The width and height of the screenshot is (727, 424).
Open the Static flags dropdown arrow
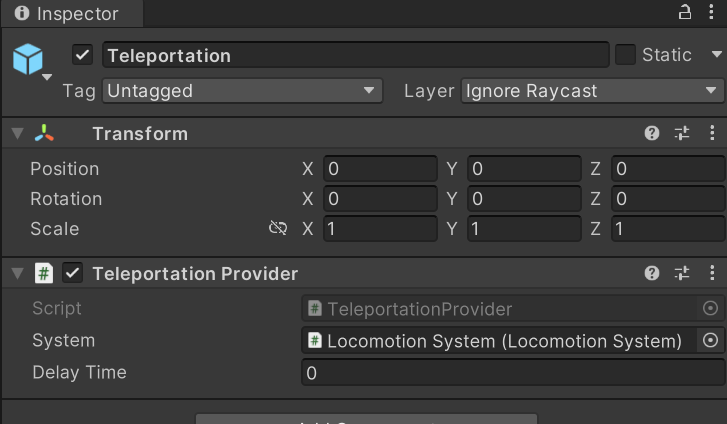coord(716,55)
